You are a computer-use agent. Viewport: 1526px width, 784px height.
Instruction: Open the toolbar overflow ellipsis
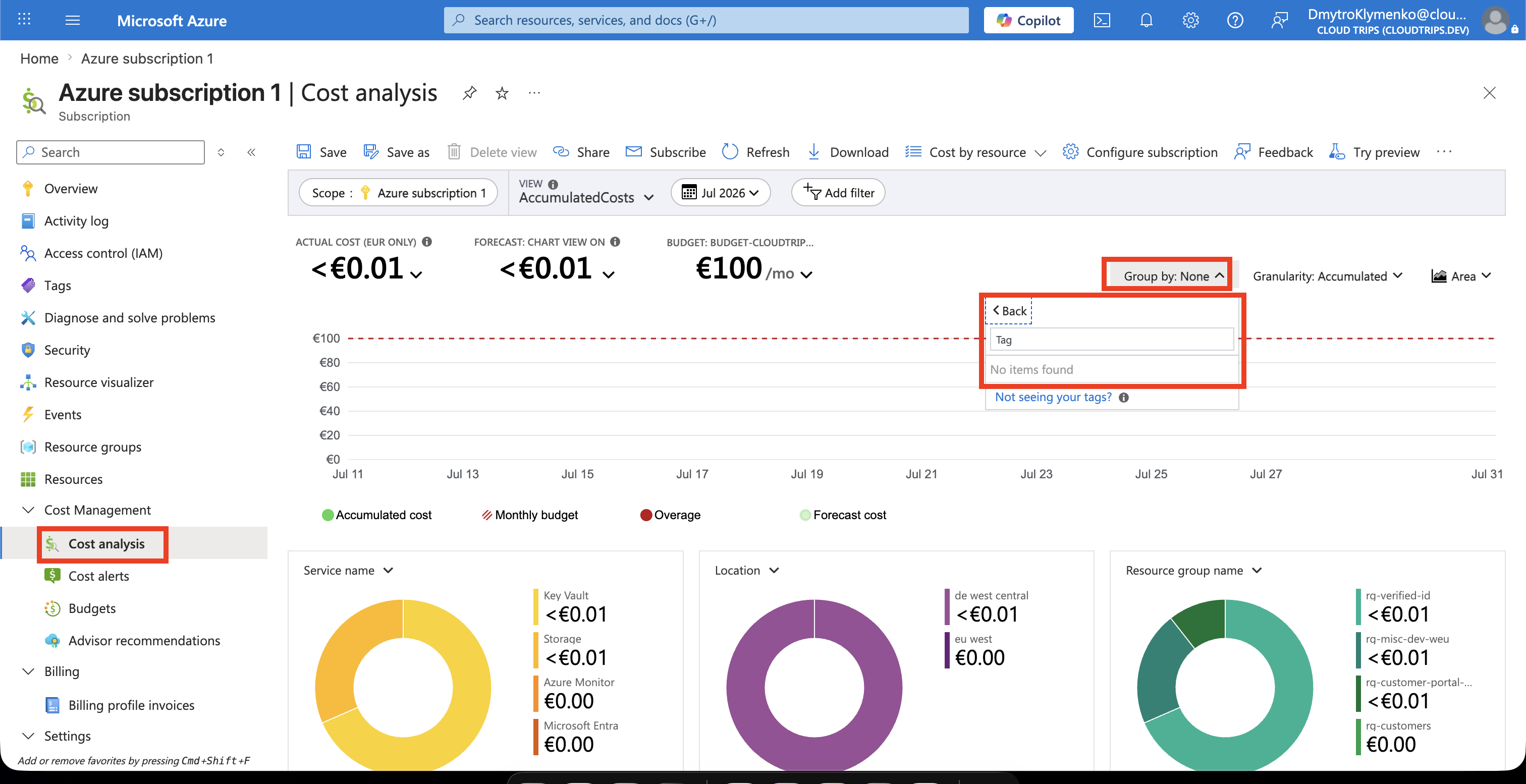[x=1444, y=152]
